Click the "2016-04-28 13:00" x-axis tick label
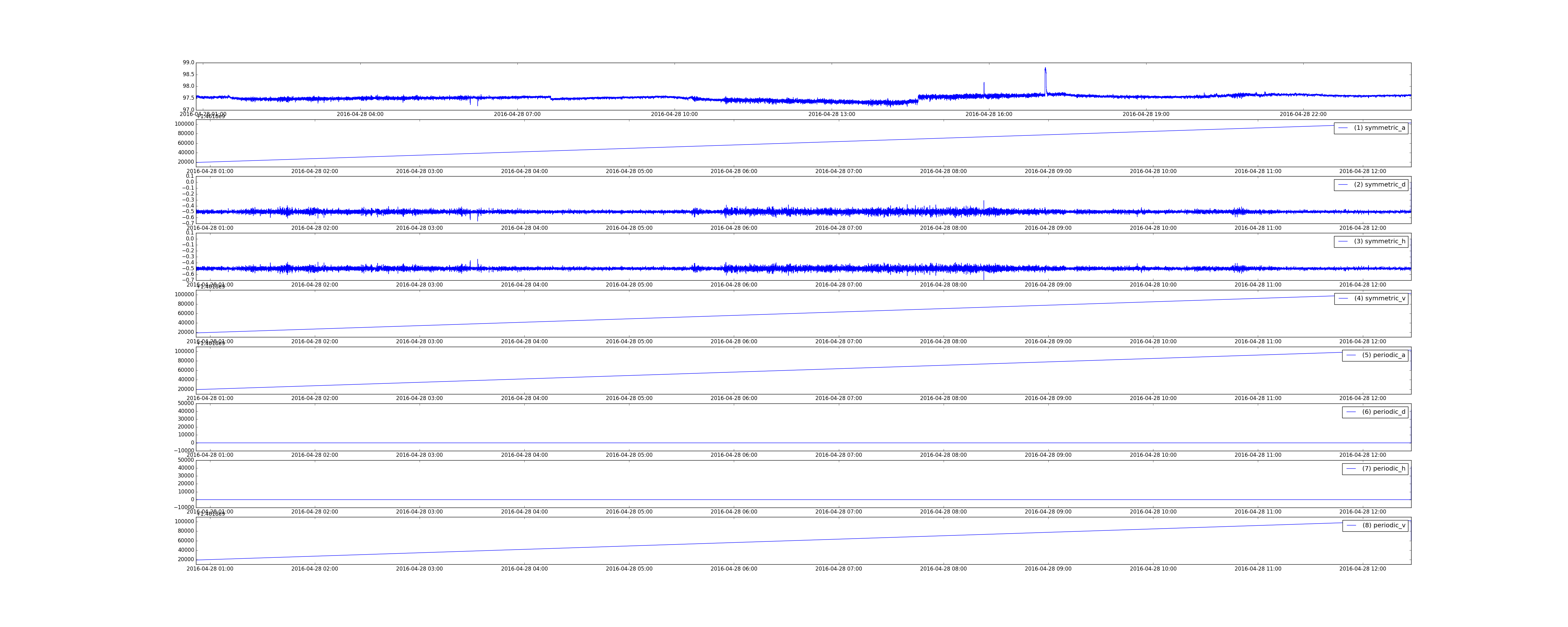Image resolution: width=1568 pixels, height=627 pixels. [831, 114]
